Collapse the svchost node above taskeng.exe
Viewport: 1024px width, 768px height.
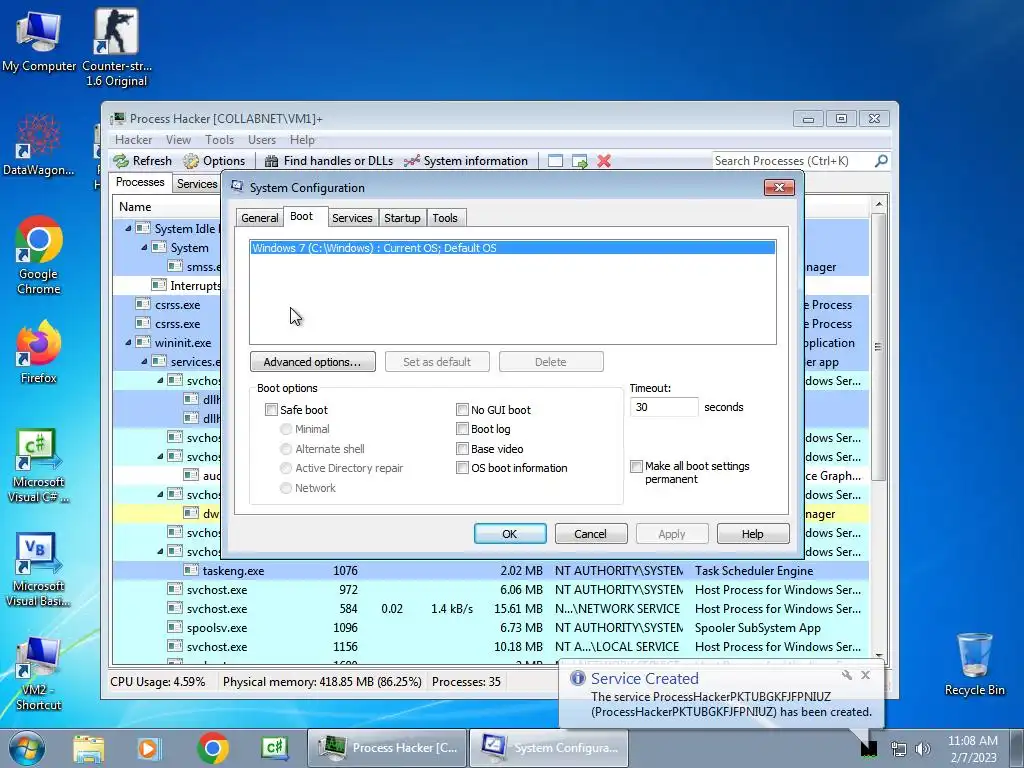[x=160, y=552]
